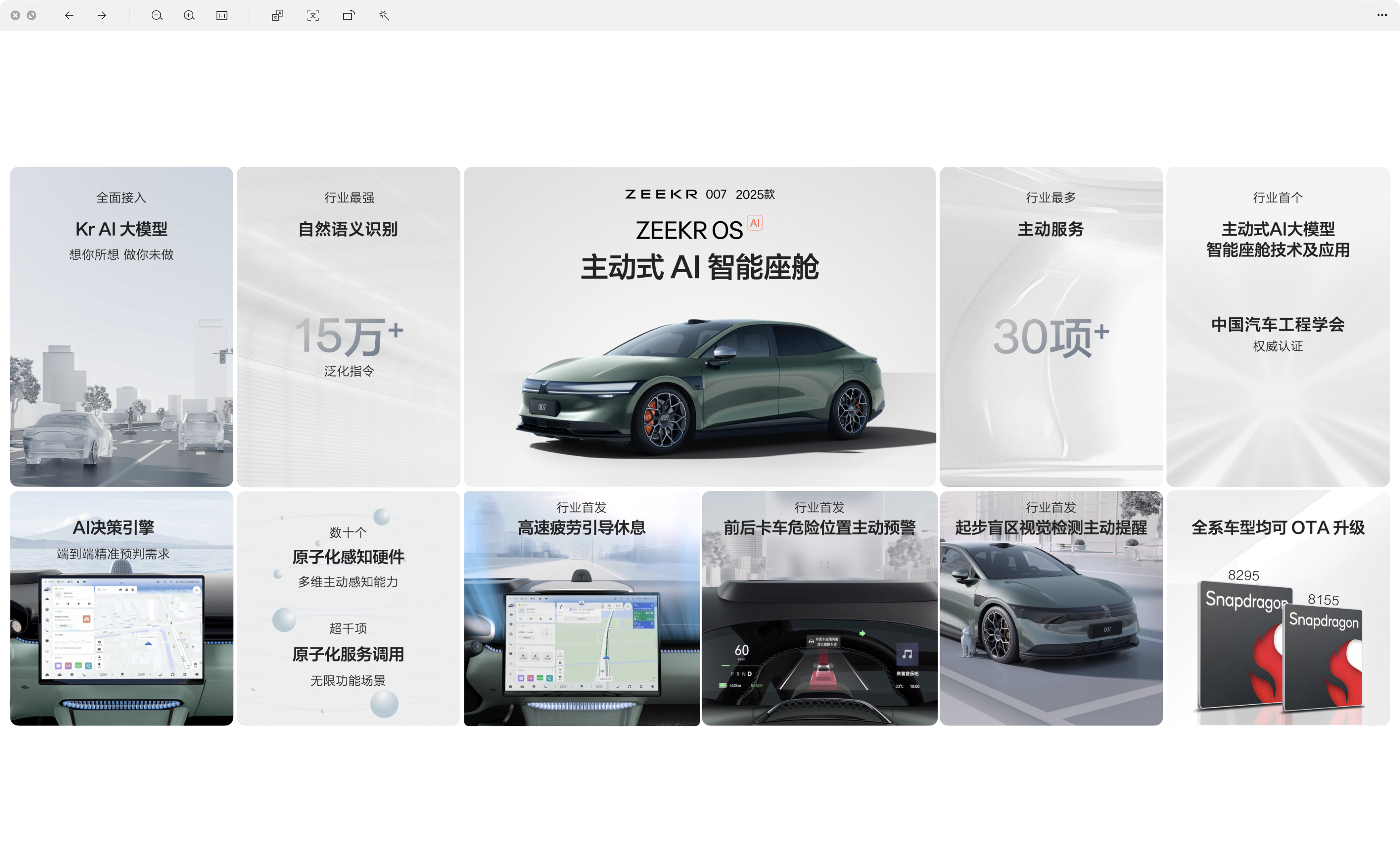
Task: Extract text from image with OCR
Action: (313, 15)
